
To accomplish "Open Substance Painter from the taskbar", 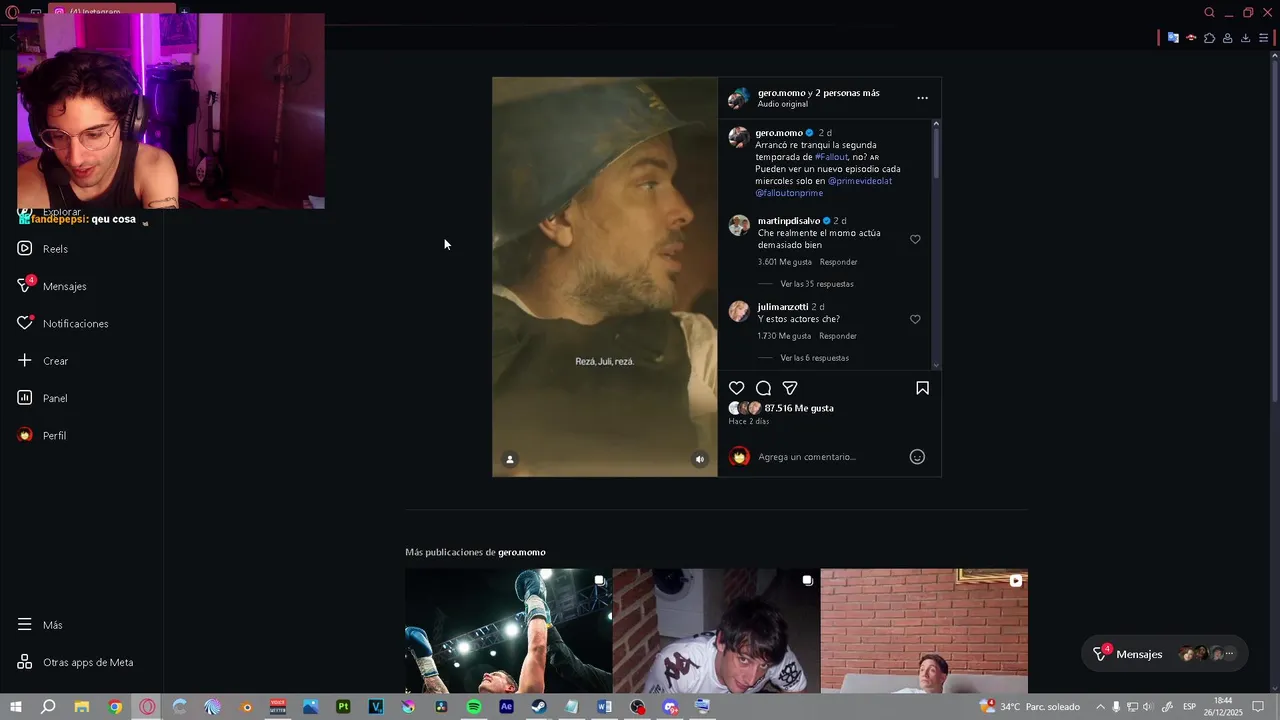I will 343,707.
